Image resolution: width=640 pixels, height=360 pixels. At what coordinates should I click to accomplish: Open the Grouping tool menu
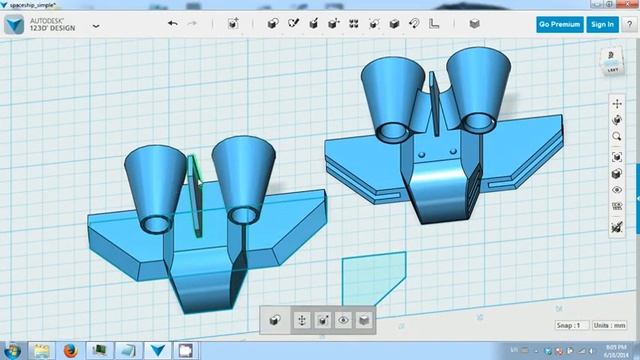(x=374, y=24)
